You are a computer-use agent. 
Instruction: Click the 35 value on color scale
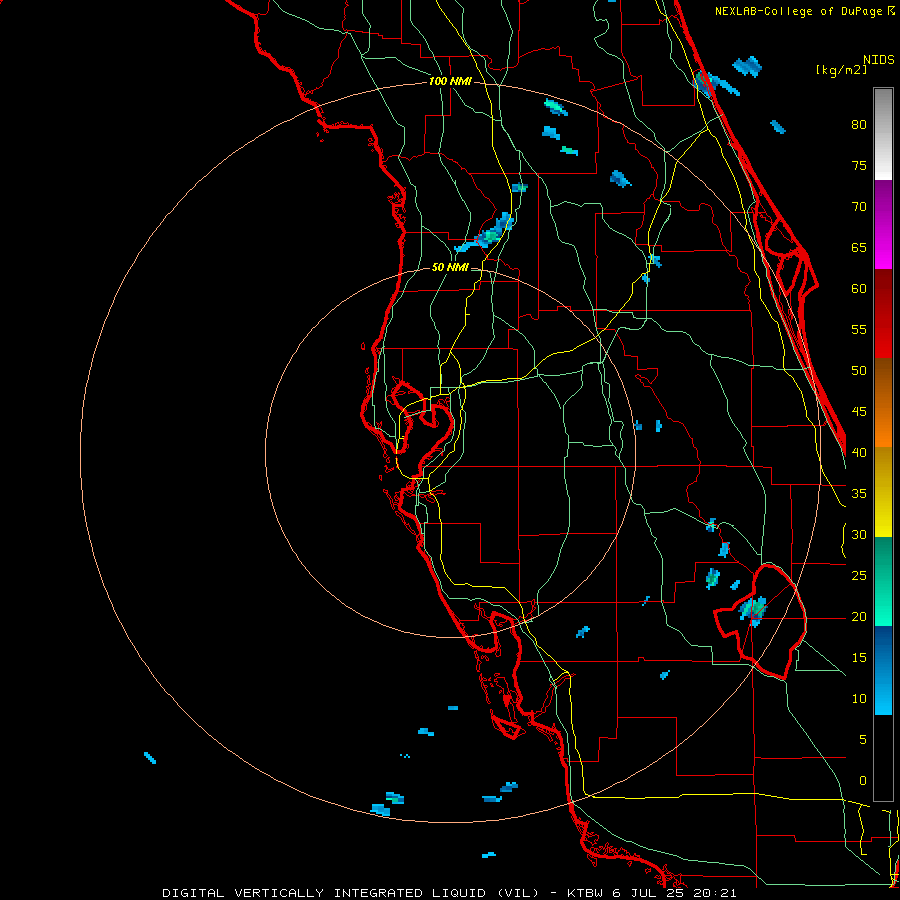(x=859, y=494)
